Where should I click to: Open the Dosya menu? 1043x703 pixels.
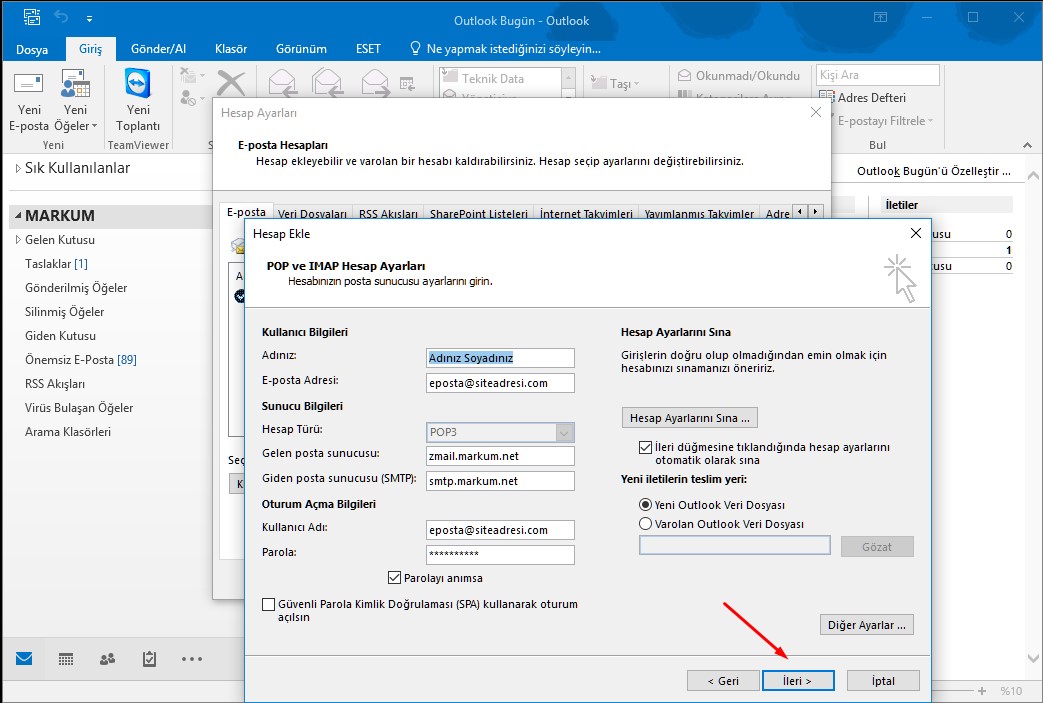tap(32, 49)
